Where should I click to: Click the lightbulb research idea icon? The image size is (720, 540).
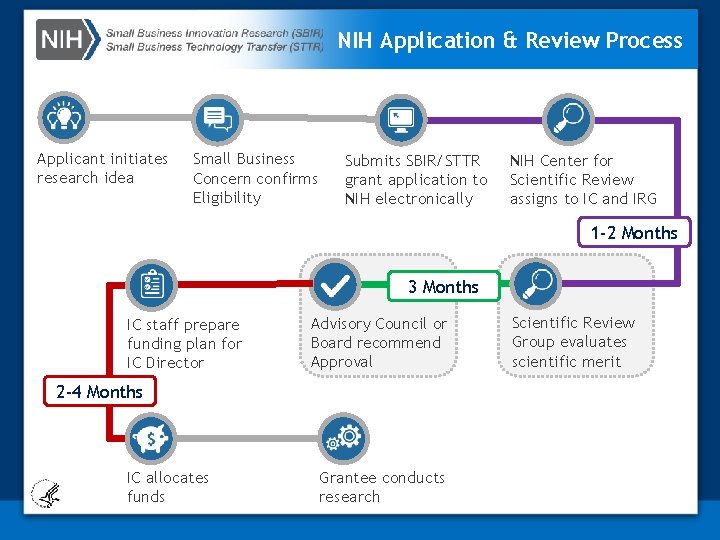(63, 117)
